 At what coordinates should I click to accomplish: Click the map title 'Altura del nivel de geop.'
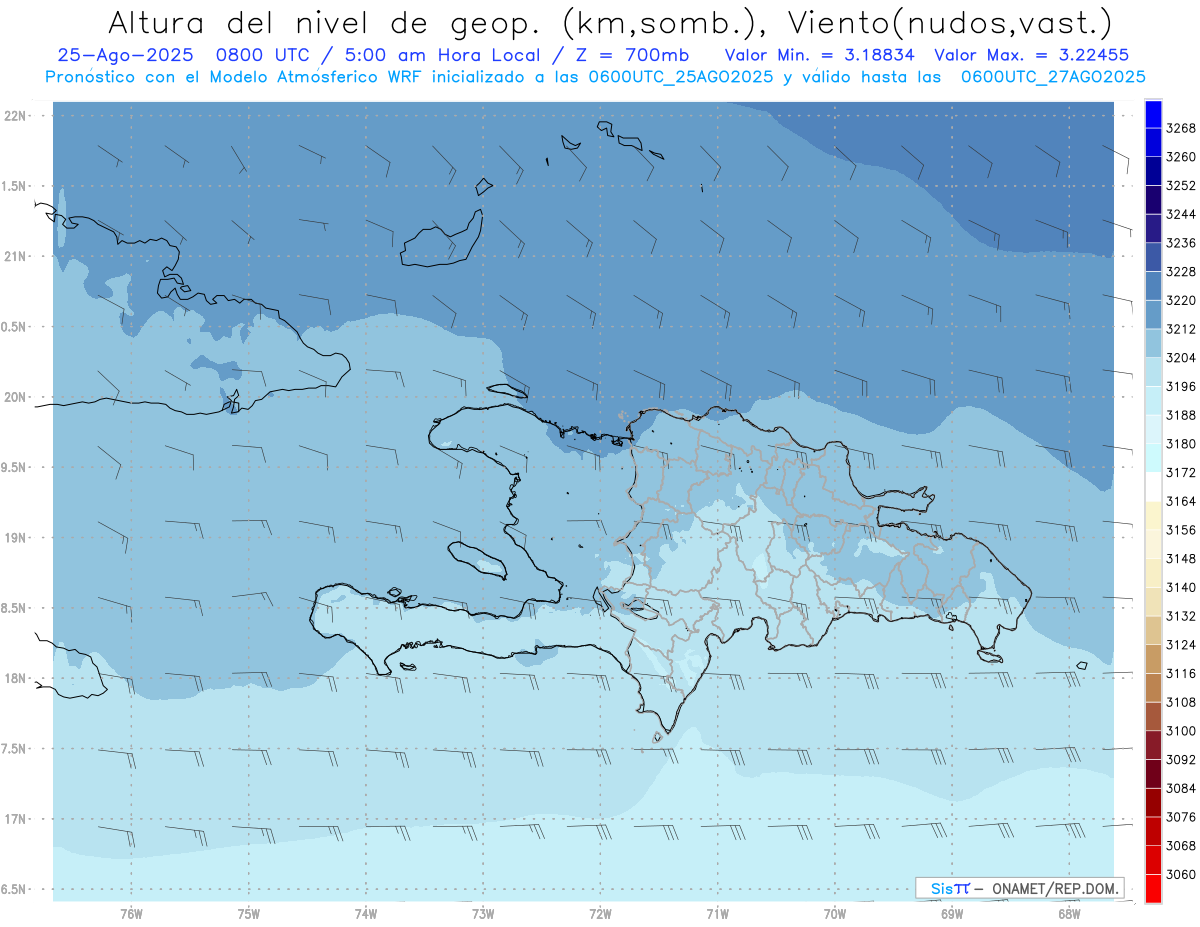pyautogui.click(x=323, y=22)
